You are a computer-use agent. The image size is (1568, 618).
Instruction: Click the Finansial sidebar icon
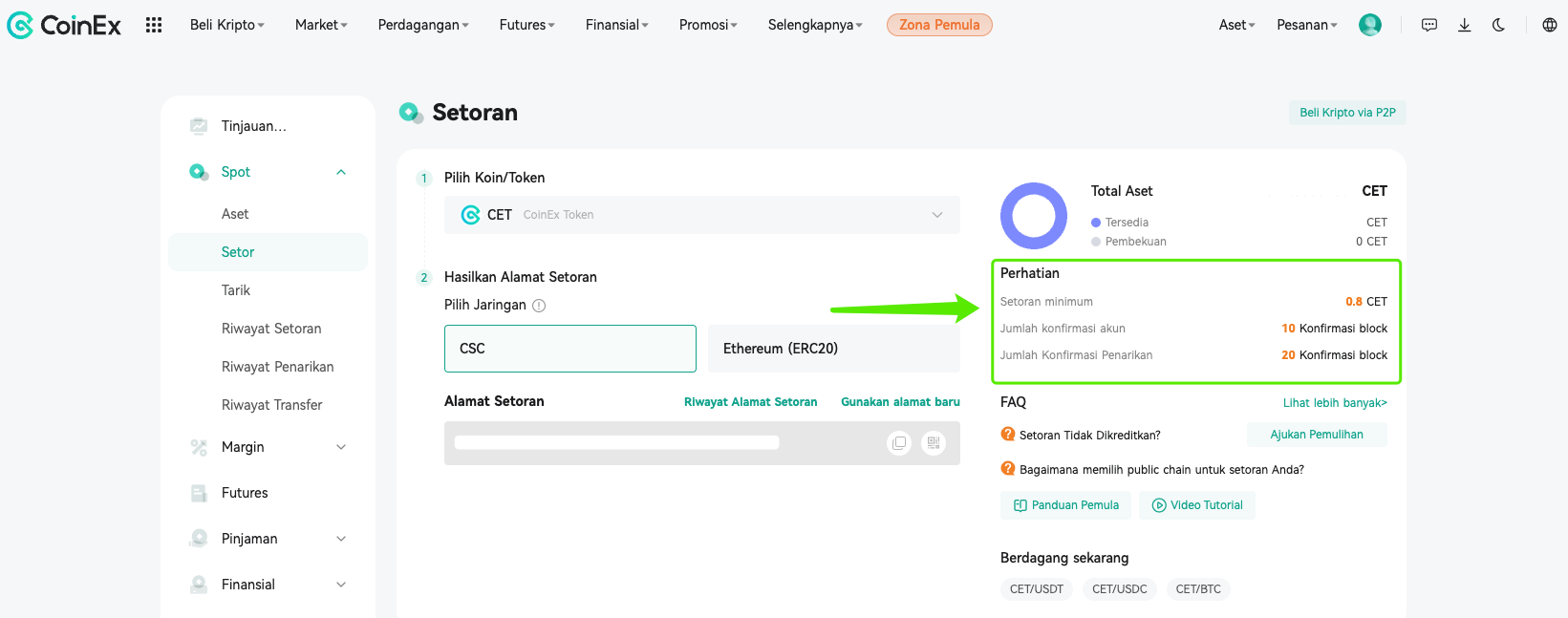(199, 585)
